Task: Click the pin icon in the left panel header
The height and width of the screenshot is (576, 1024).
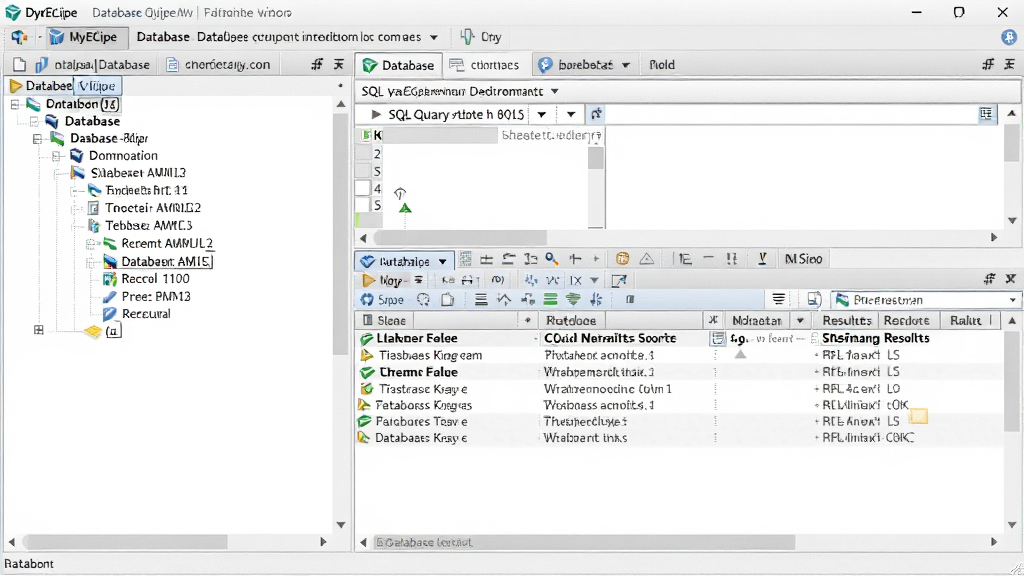Action: (317, 65)
